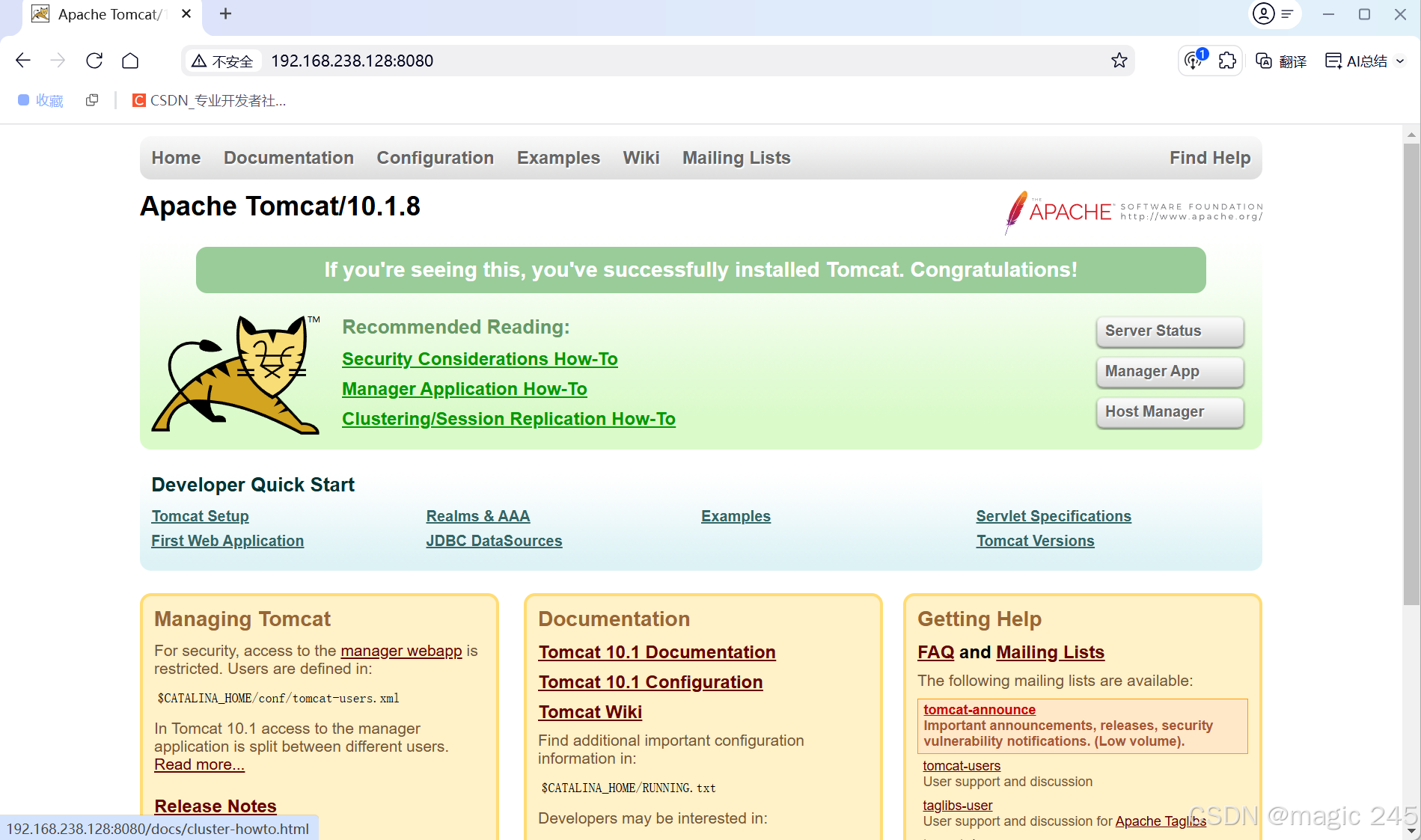Open the FAQ link
Viewport: 1421px width, 840px height.
(936, 652)
